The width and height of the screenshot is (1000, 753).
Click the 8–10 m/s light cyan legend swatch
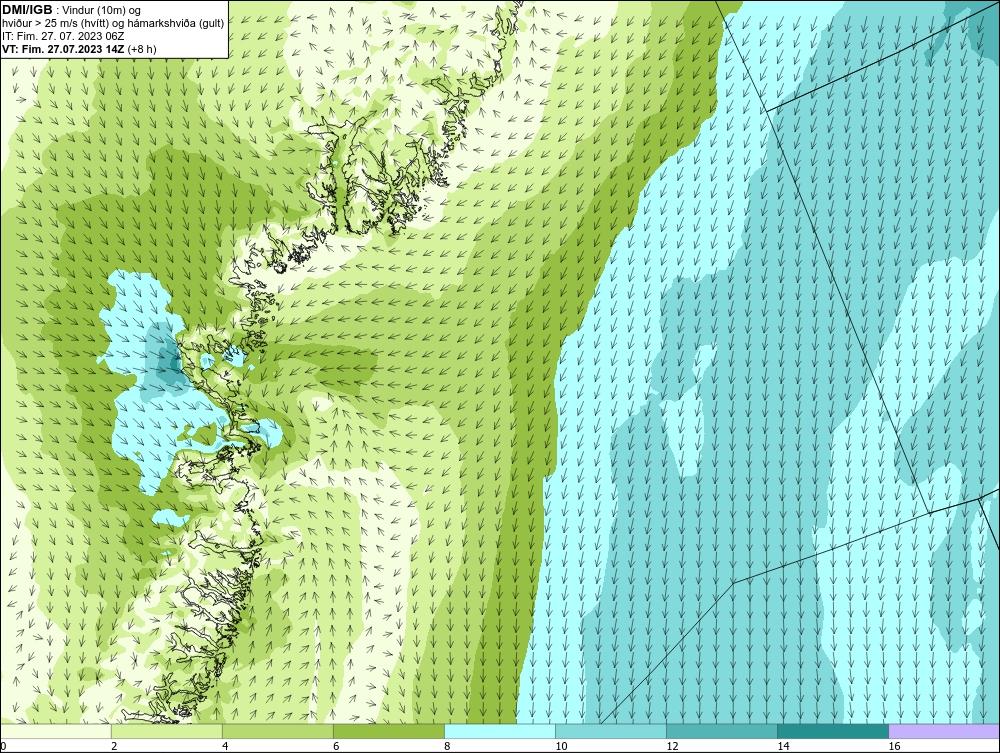tap(499, 731)
